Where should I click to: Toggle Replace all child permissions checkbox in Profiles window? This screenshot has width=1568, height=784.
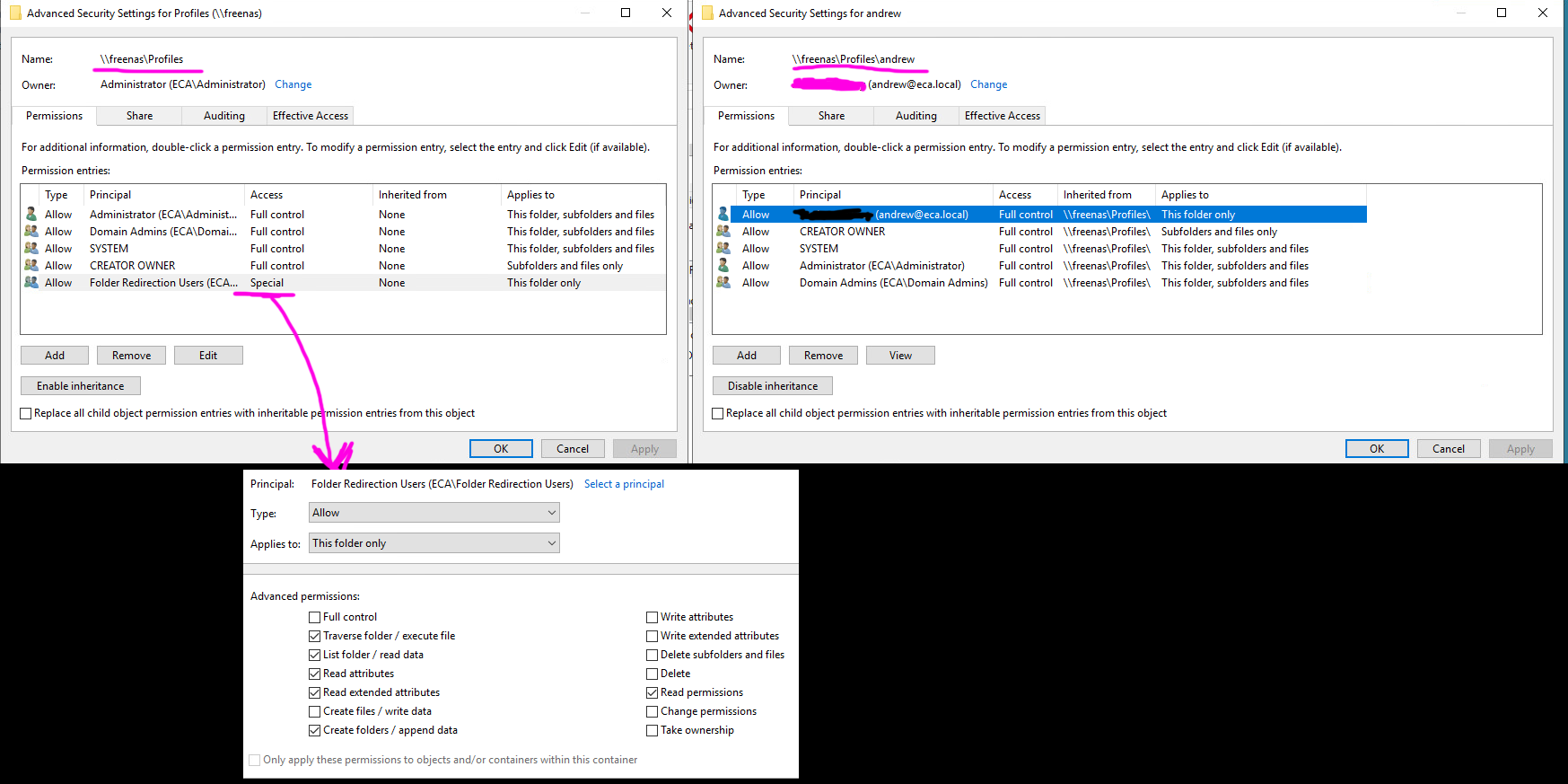[26, 413]
